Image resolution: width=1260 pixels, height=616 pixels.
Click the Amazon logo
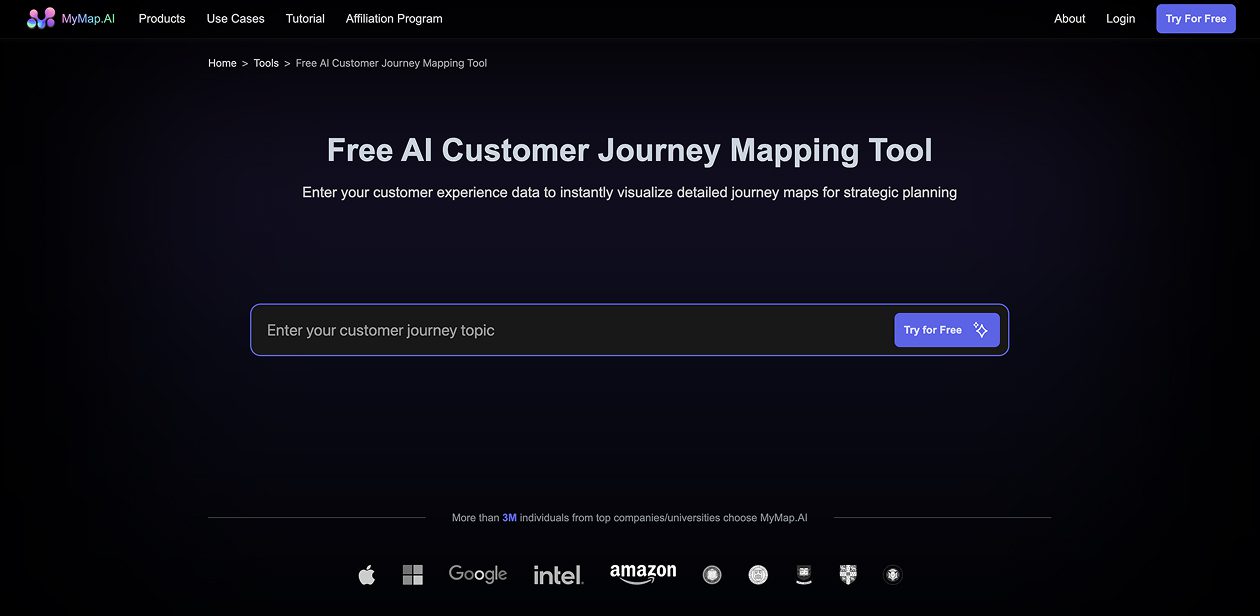point(643,574)
